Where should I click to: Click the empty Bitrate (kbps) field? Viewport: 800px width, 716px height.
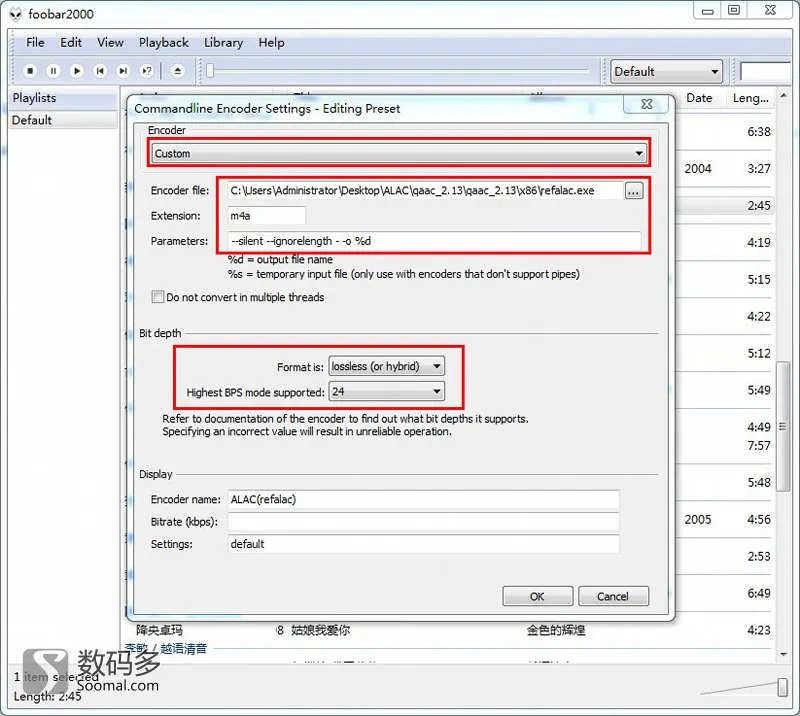coord(423,522)
